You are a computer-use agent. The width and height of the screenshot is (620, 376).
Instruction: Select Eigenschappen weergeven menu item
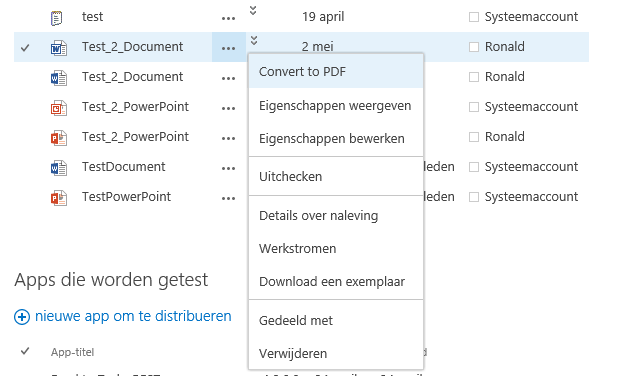tap(336, 106)
